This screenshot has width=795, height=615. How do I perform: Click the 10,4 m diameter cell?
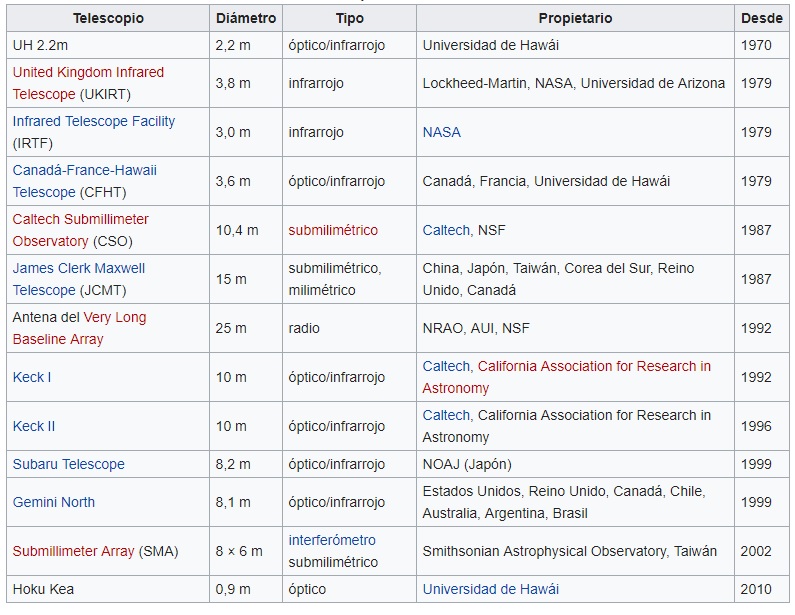(246, 230)
